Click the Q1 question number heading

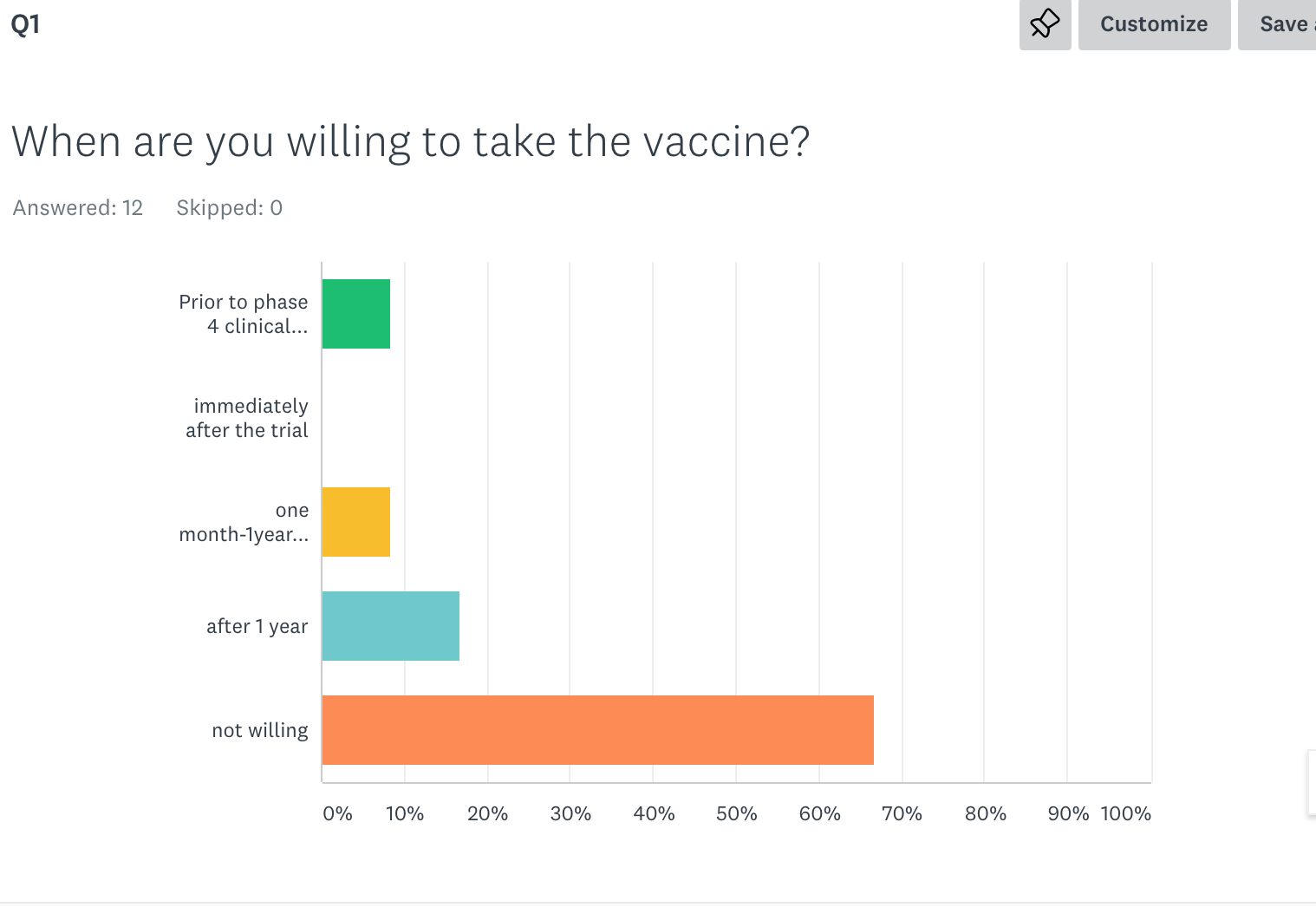[x=25, y=24]
